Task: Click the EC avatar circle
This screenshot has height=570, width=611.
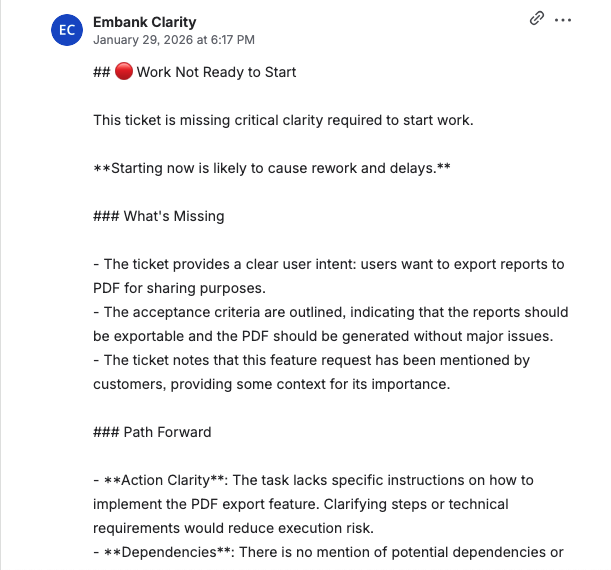Action: tap(67, 30)
